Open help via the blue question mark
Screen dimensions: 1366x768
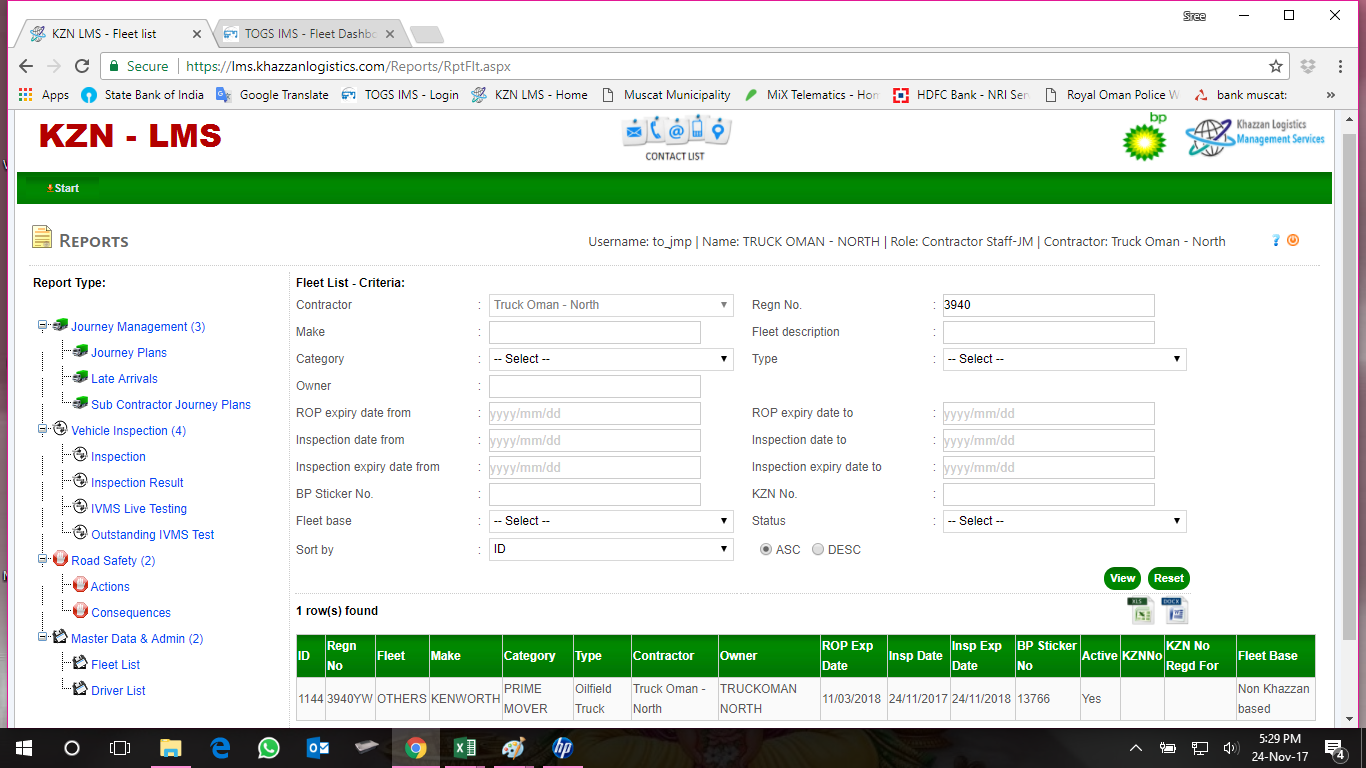tap(1276, 240)
